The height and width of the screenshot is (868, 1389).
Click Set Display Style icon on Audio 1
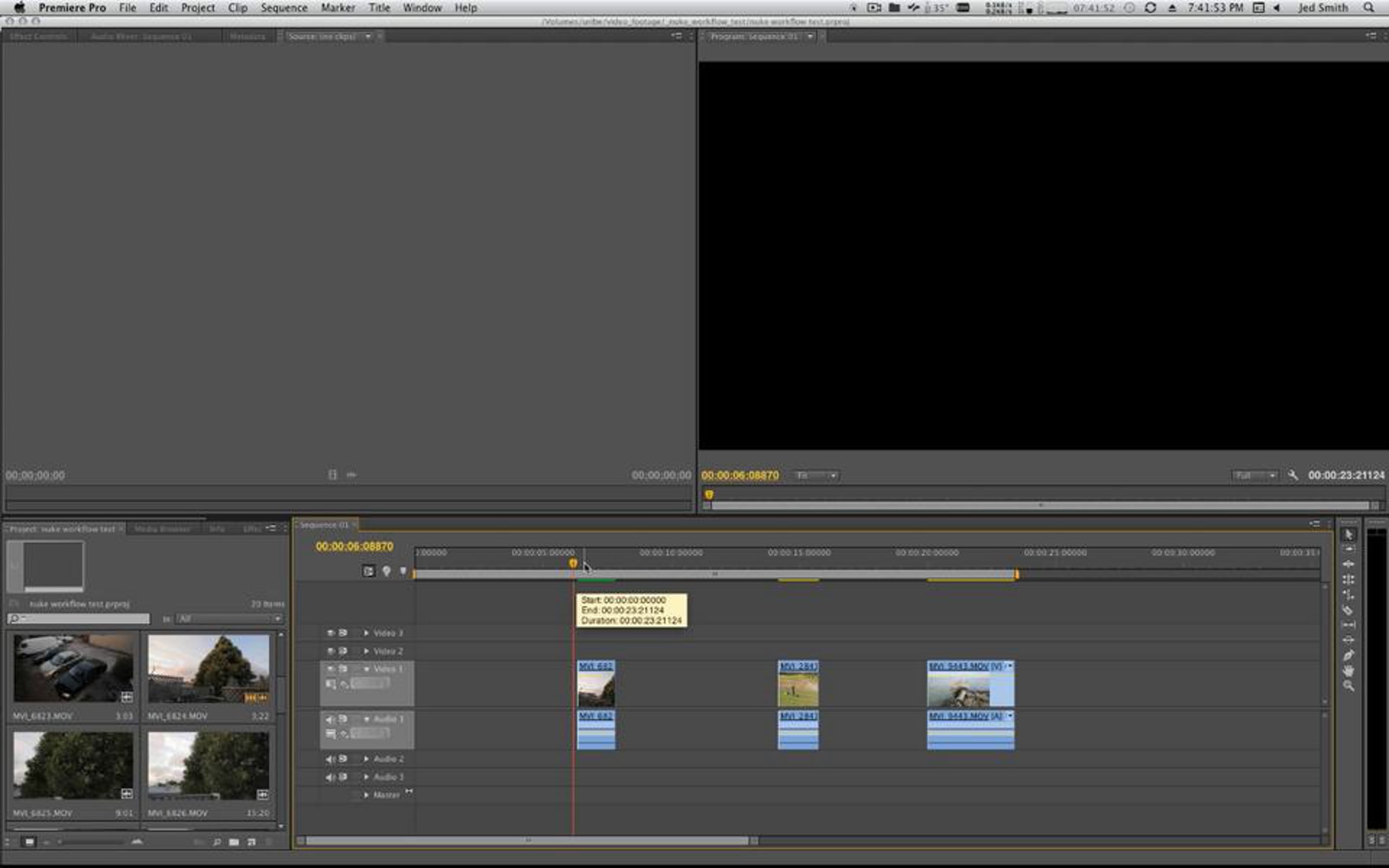[x=330, y=734]
